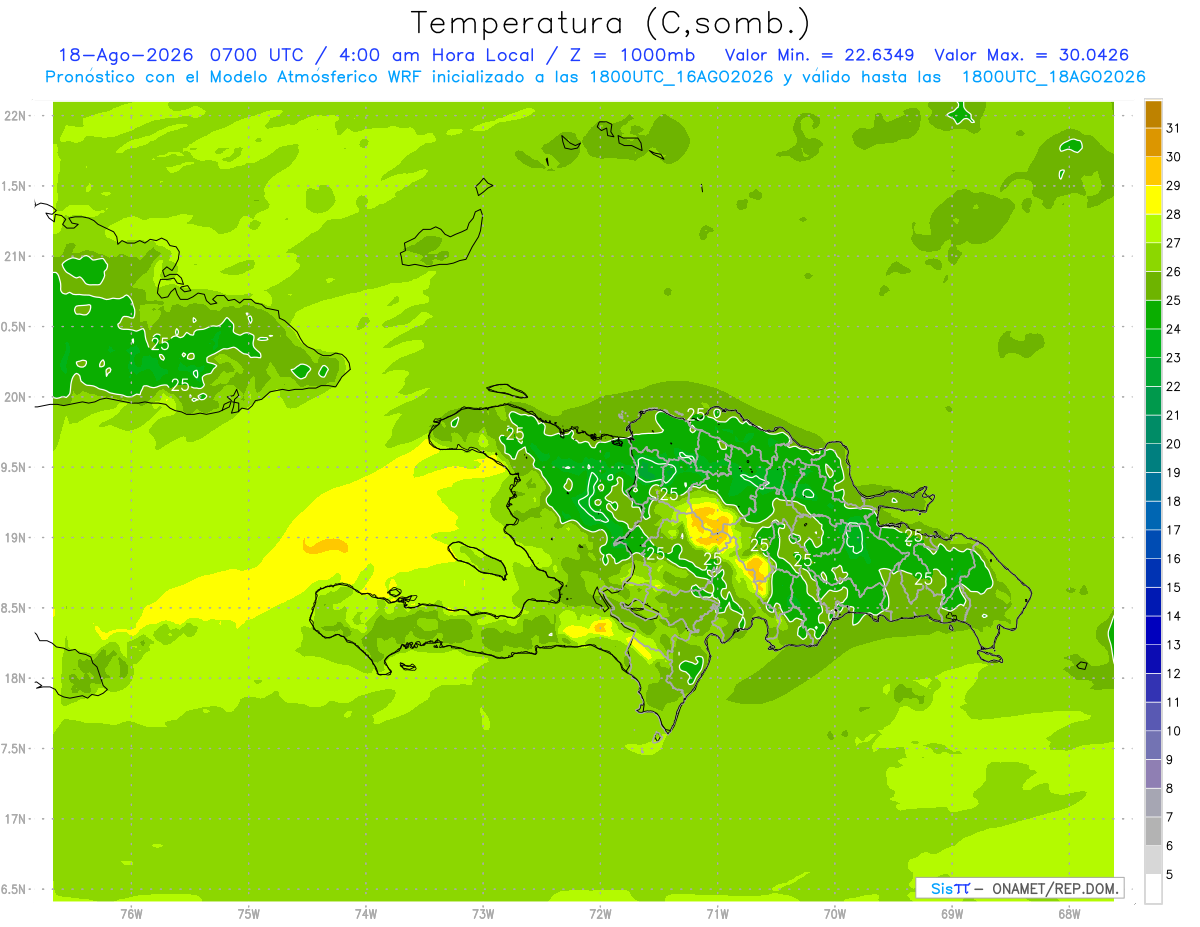Click the "70W" longitude label

(x=835, y=914)
